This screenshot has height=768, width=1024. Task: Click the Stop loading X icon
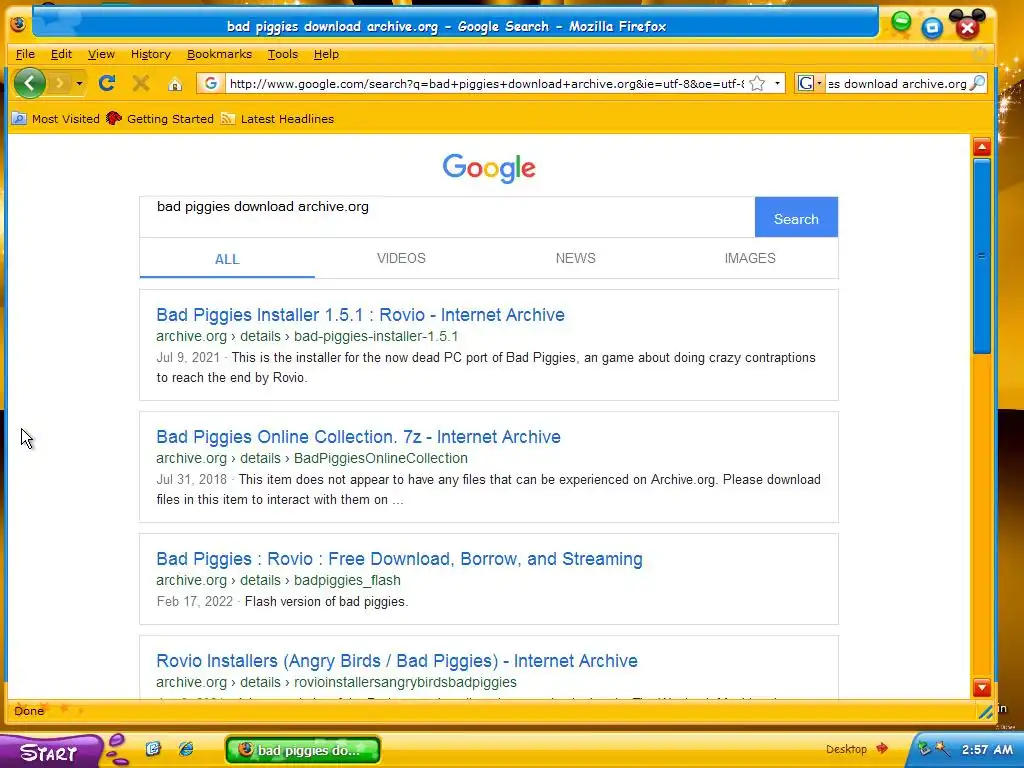[x=140, y=83]
